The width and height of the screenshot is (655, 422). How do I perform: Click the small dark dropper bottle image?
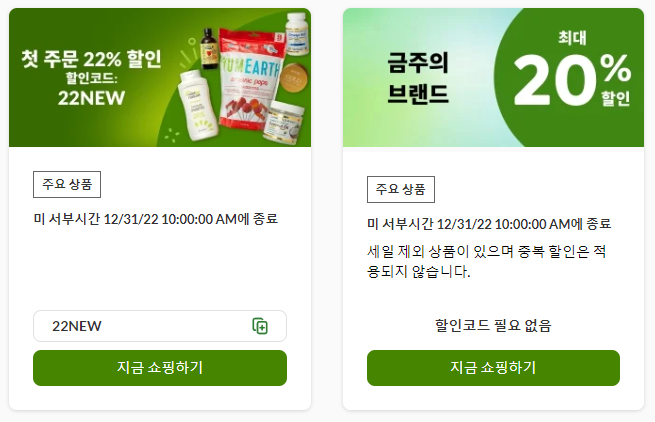[208, 48]
